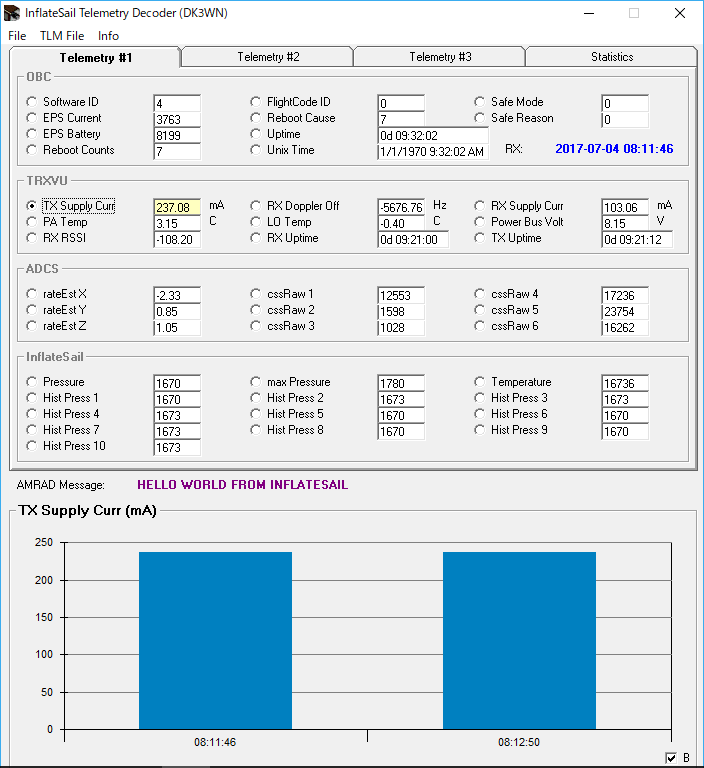The height and width of the screenshot is (768, 704).
Task: Select the Safe Mode radio button
Action: [x=480, y=102]
